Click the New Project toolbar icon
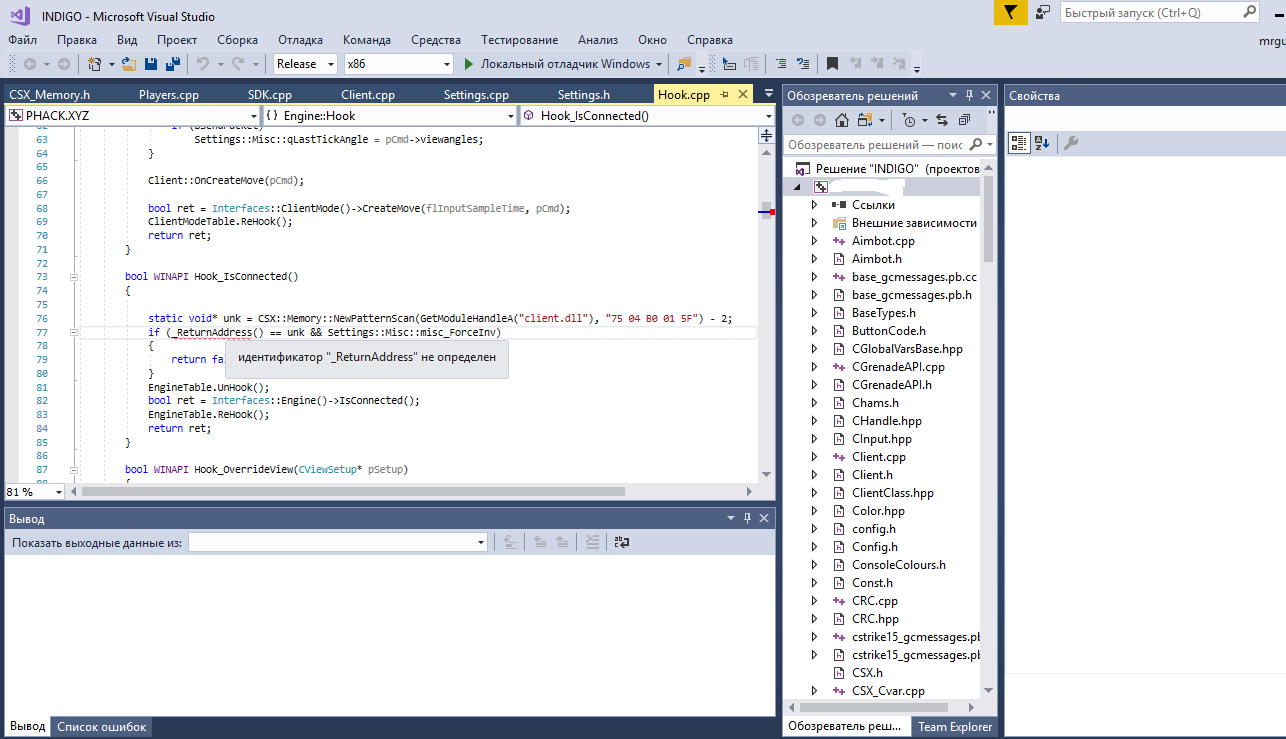 click(94, 64)
